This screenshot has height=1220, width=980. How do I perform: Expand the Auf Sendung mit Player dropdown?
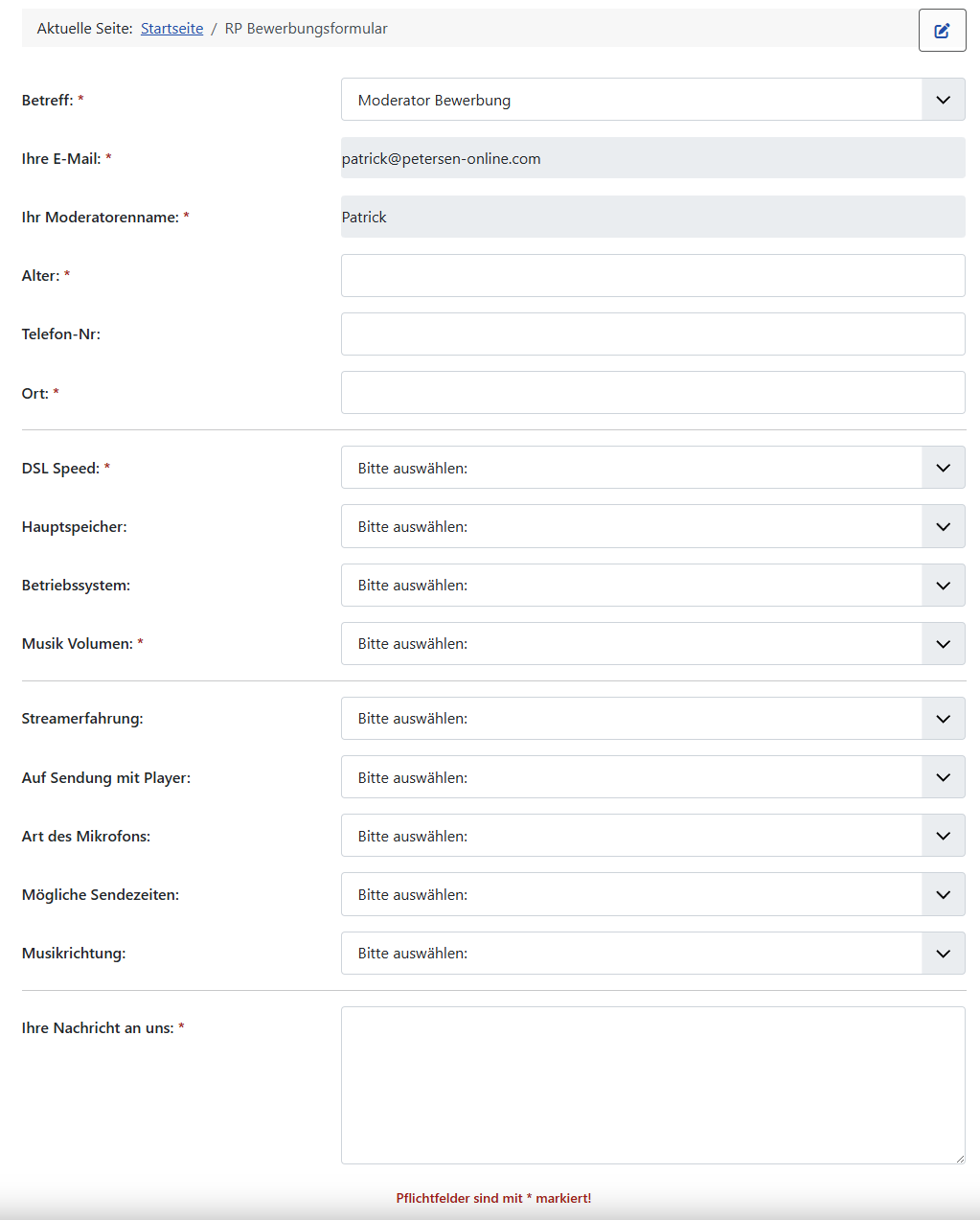click(x=632, y=776)
